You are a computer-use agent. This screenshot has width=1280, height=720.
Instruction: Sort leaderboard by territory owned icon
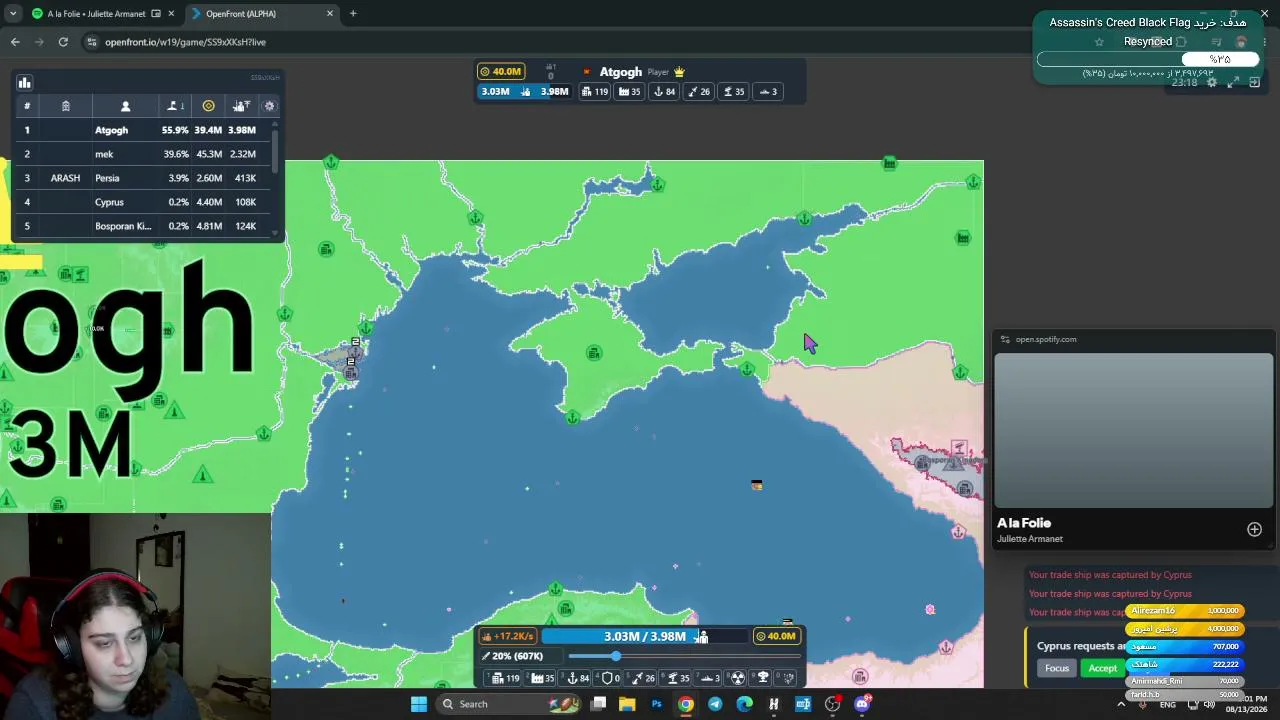coord(174,106)
